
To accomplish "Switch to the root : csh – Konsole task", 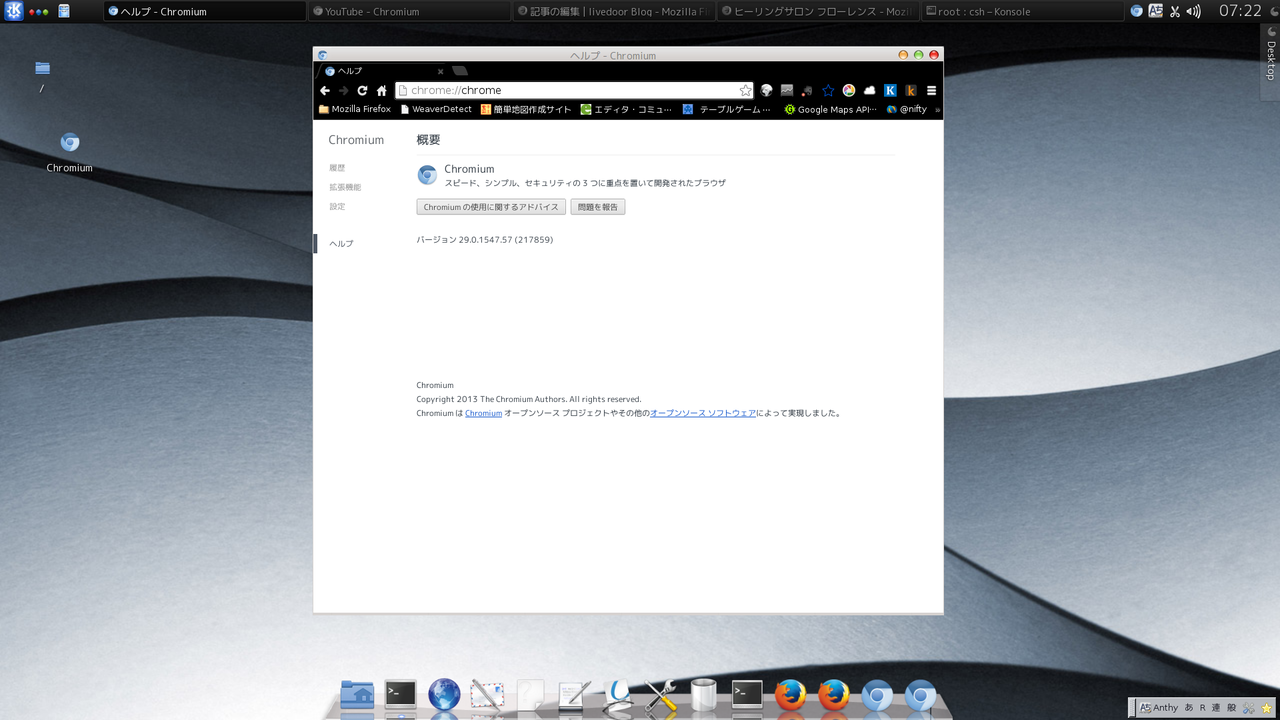I will (1022, 12).
